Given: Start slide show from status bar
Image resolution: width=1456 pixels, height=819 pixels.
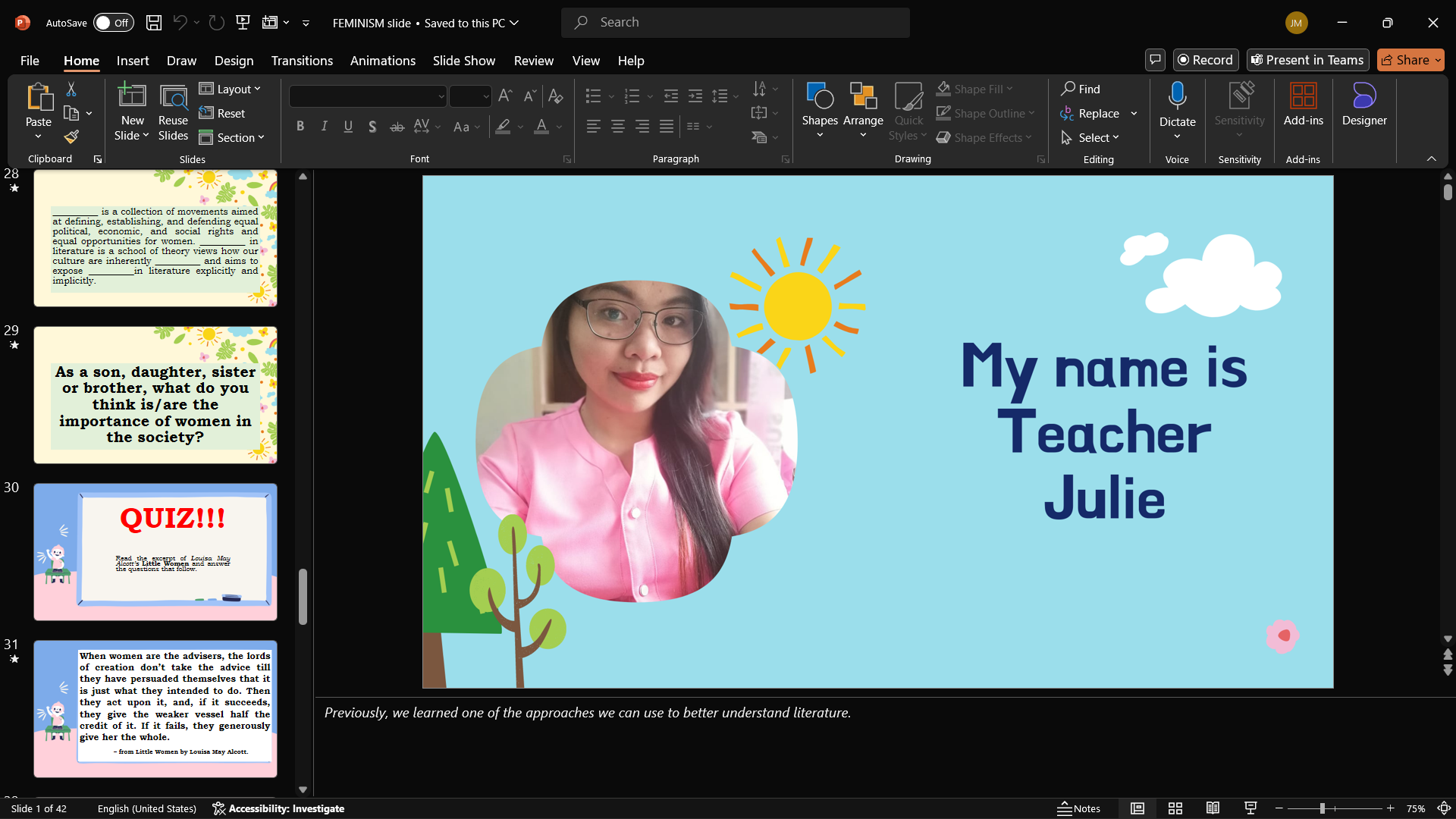Looking at the screenshot, I should point(1250,808).
